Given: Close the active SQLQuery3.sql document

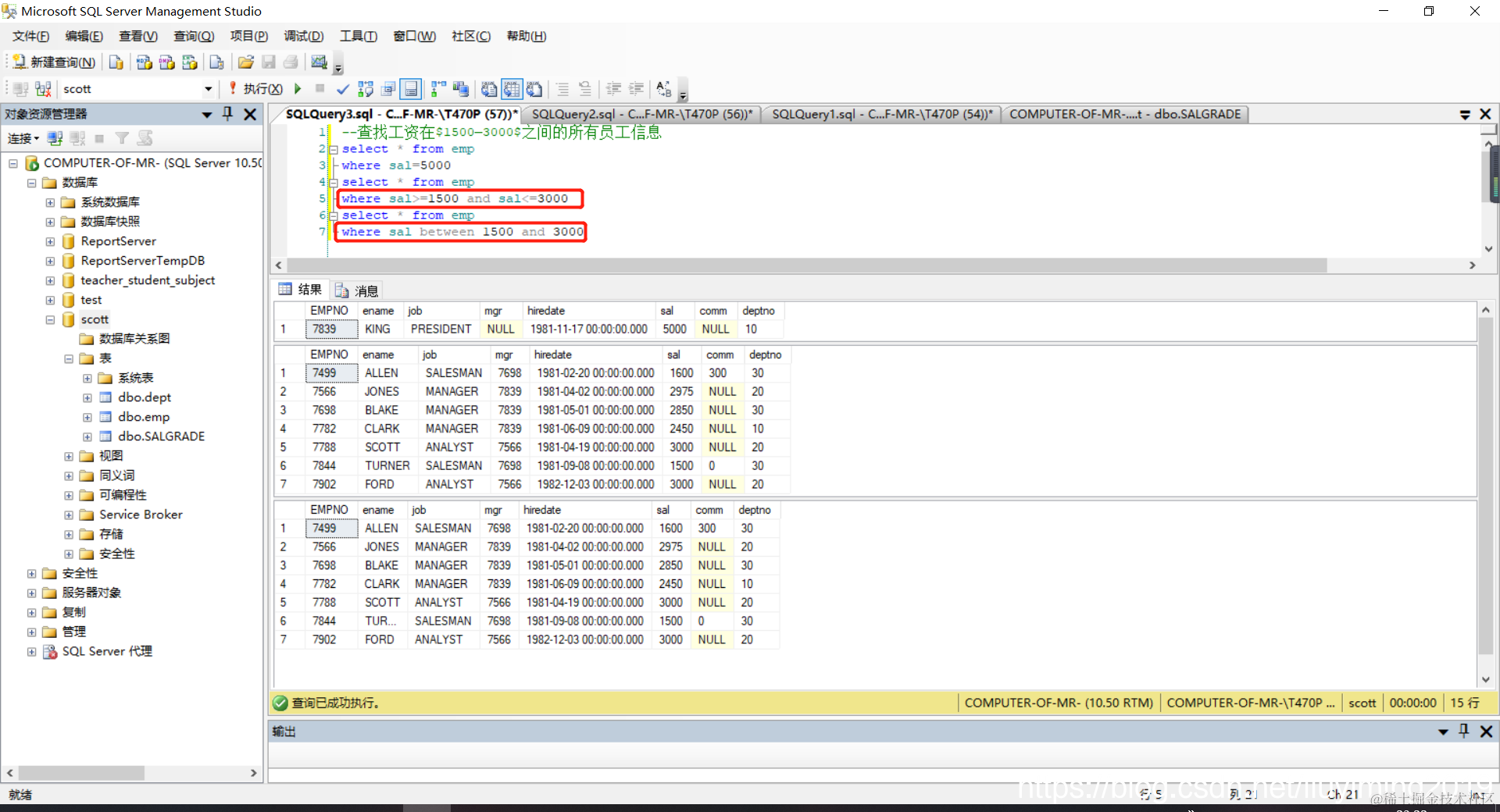Looking at the screenshot, I should (1486, 114).
